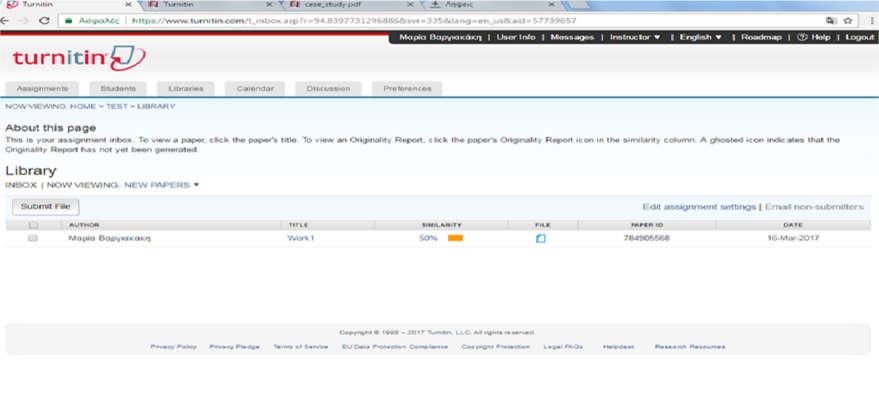Image resolution: width=879 pixels, height=407 pixels.
Task: Open Copyright Protection footer link
Action: click(496, 347)
